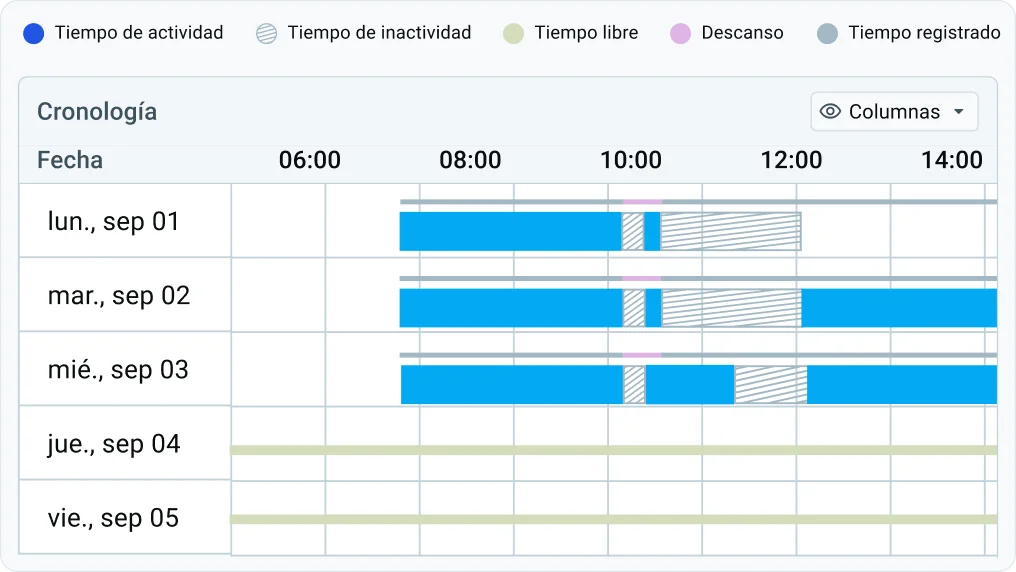Select the lun., sep 01 row label
The image size is (1016, 572).
(x=113, y=222)
